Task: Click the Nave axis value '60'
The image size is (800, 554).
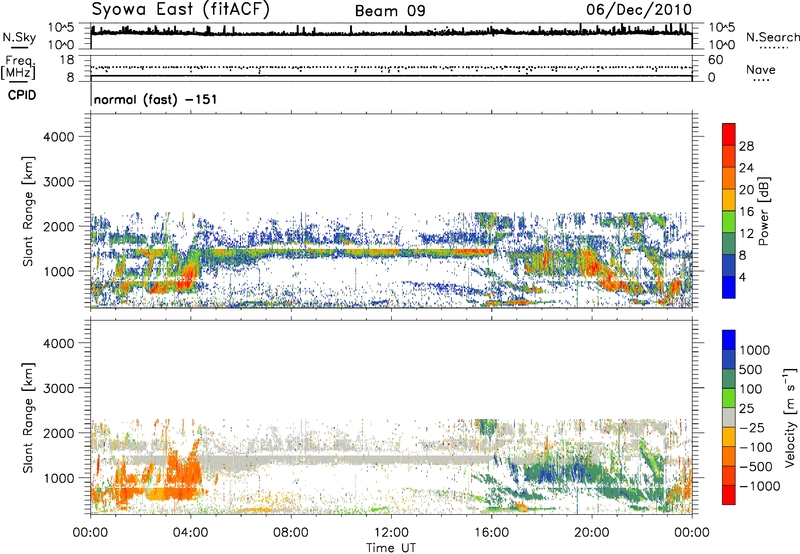Action: (715, 60)
